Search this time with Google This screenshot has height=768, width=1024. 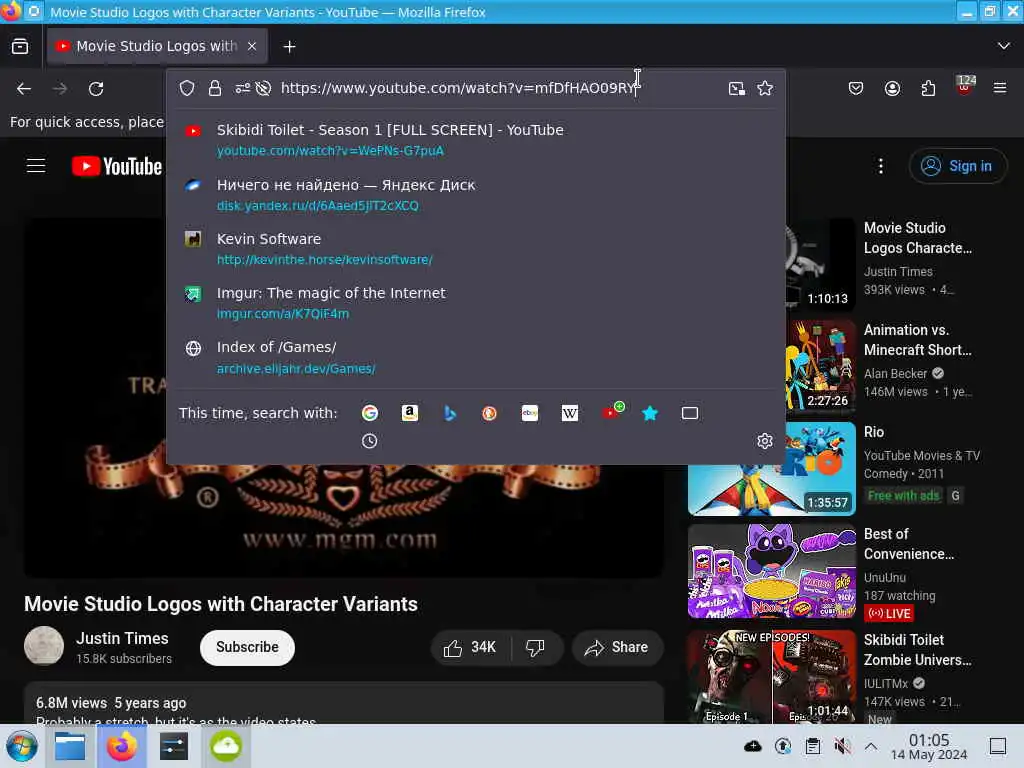(370, 413)
